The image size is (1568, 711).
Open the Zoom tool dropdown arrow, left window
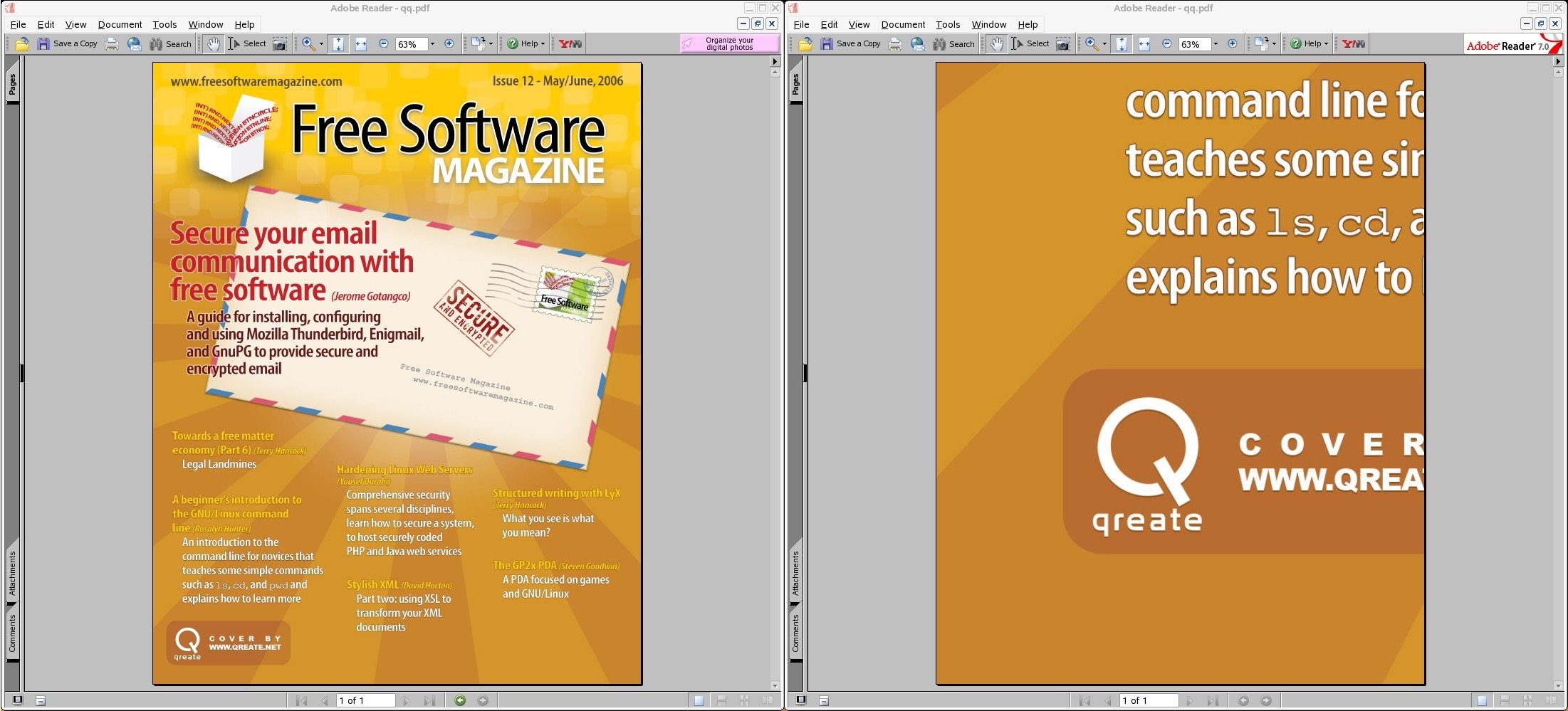pos(321,44)
